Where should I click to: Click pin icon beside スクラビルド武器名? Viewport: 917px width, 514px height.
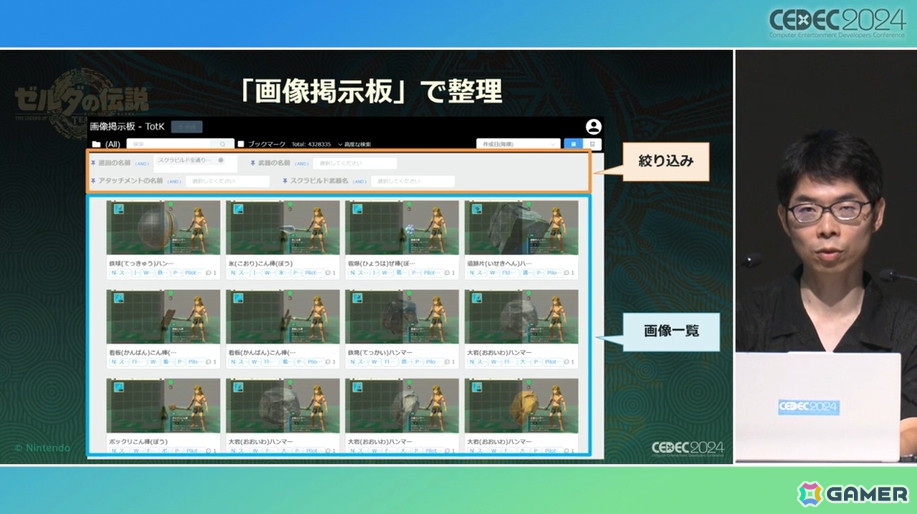coord(285,181)
